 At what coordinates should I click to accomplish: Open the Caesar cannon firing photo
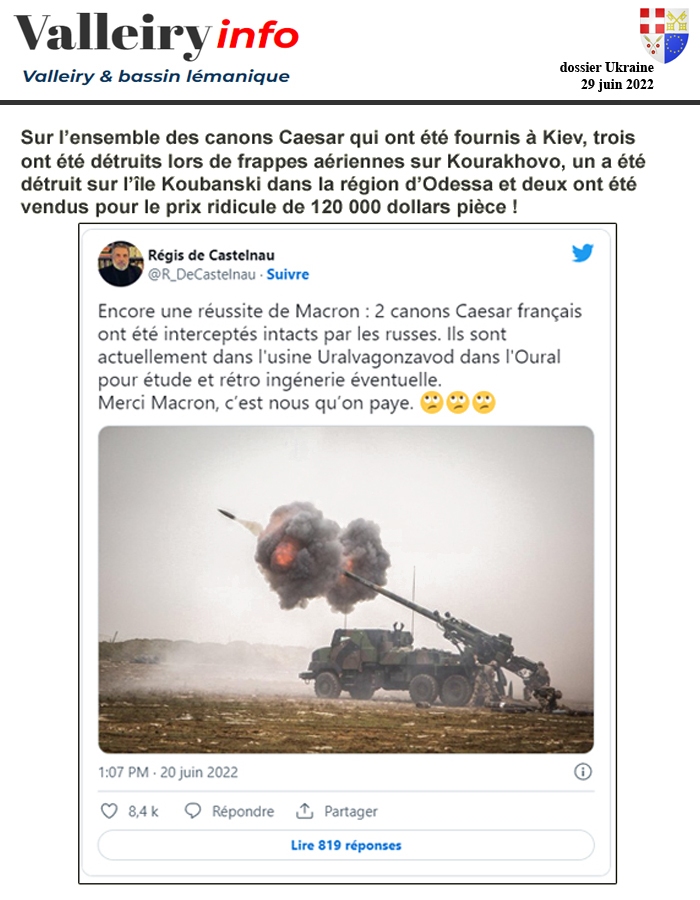click(x=346, y=589)
